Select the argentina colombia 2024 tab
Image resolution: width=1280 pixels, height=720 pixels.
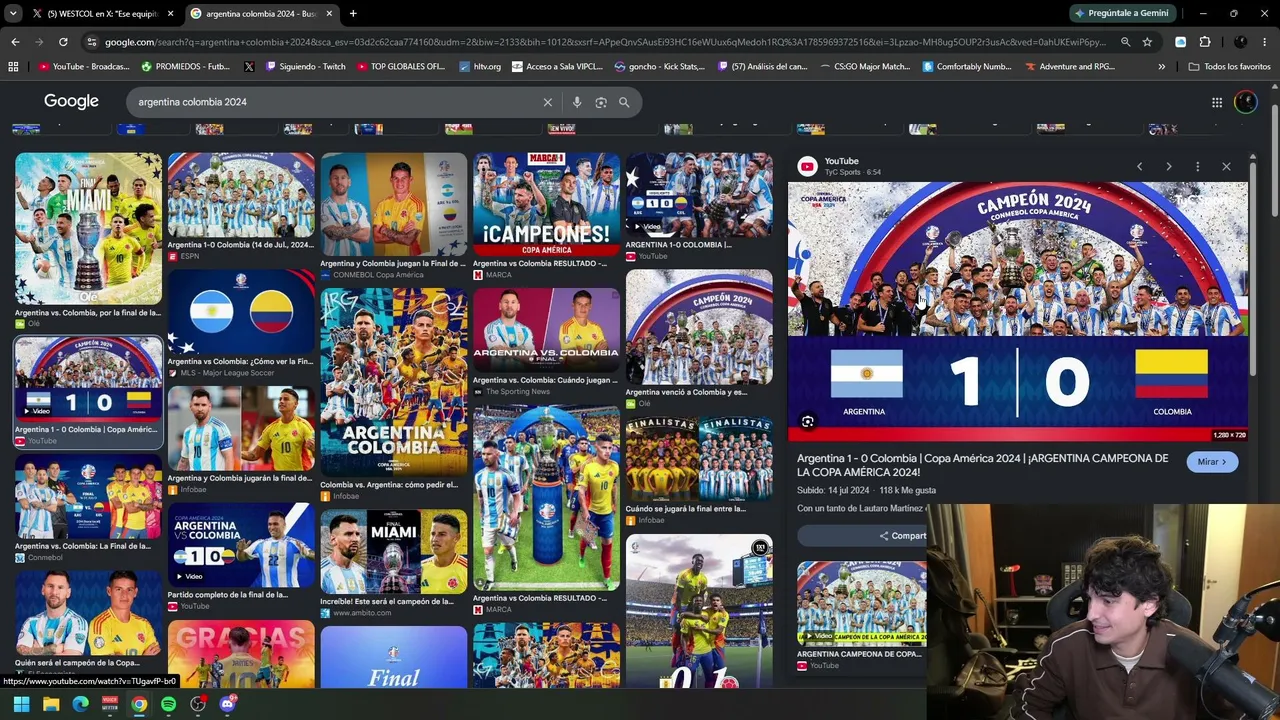[262, 14]
